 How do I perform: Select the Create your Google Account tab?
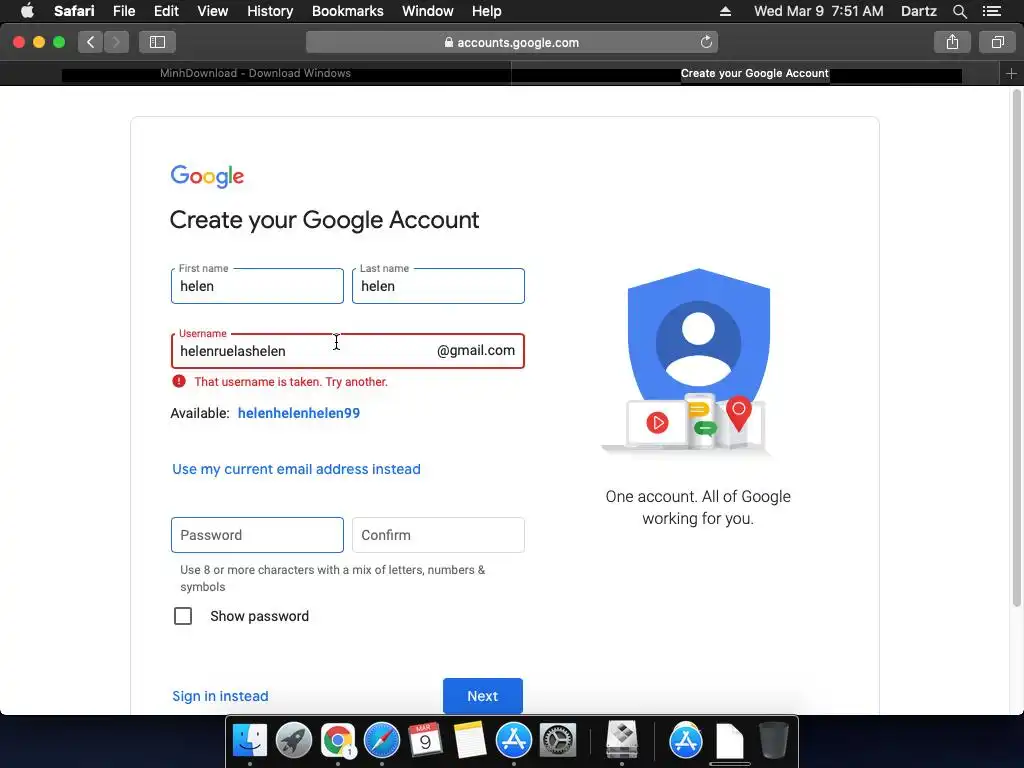click(x=754, y=74)
